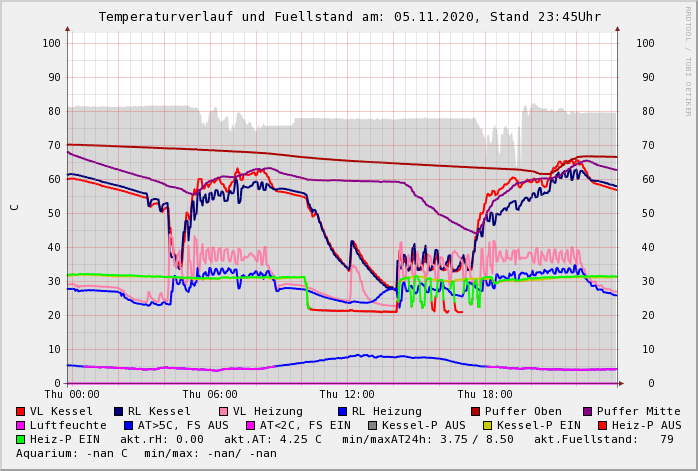Image resolution: width=698 pixels, height=471 pixels.
Task: Select the AT>5C, FS AUS swatch
Action: click(129, 426)
